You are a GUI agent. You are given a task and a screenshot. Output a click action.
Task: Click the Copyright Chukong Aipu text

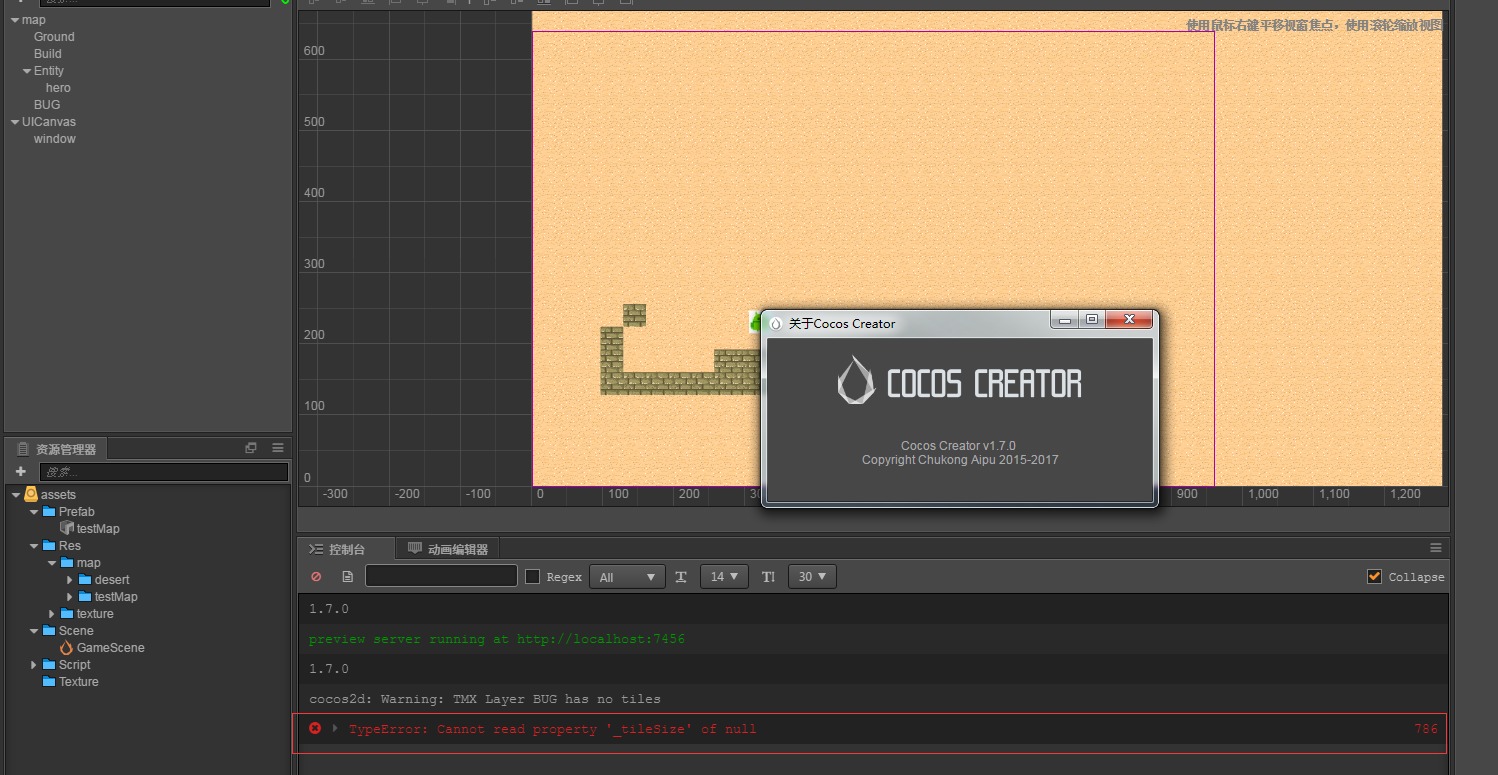[960, 460]
